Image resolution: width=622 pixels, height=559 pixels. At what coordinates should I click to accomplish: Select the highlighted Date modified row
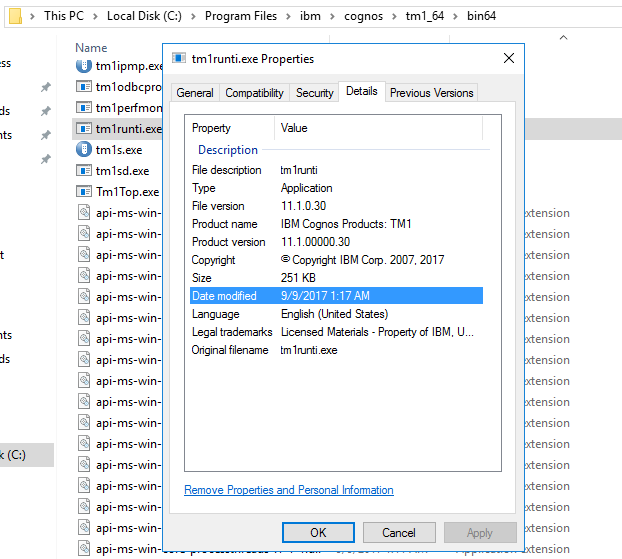[336, 296]
